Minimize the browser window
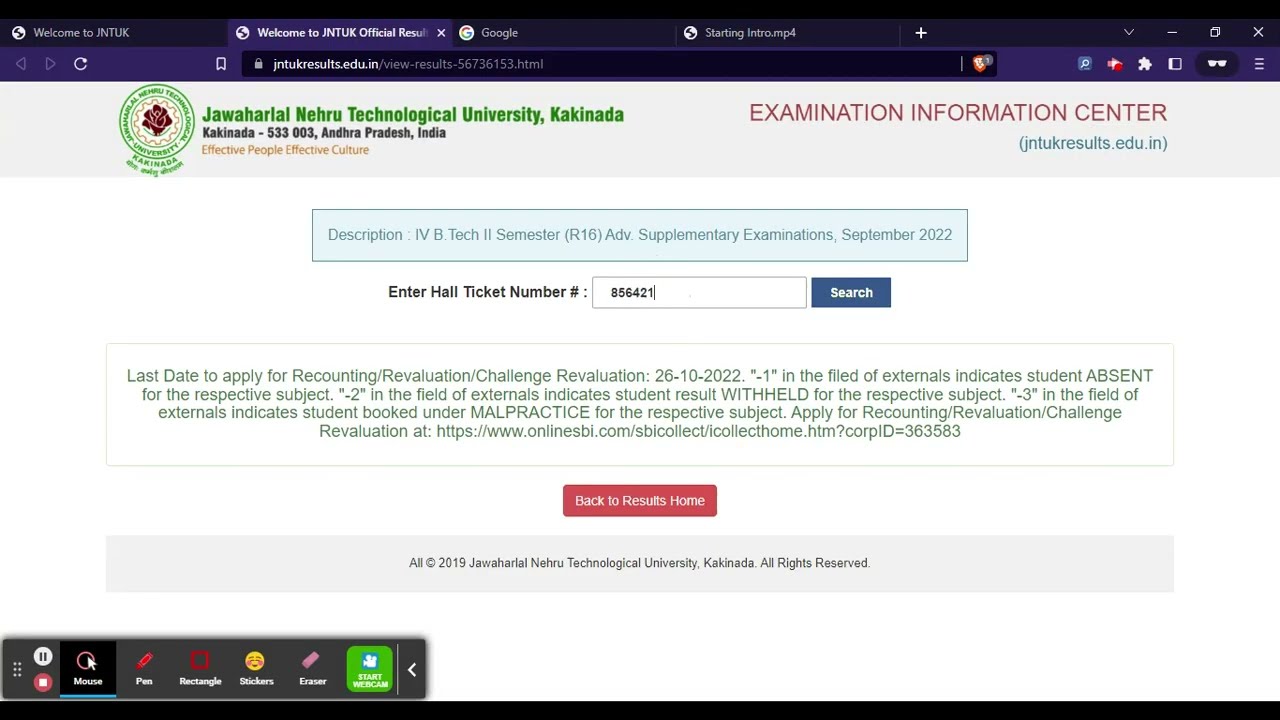Screen dimensions: 1280x720 coord(1172,33)
